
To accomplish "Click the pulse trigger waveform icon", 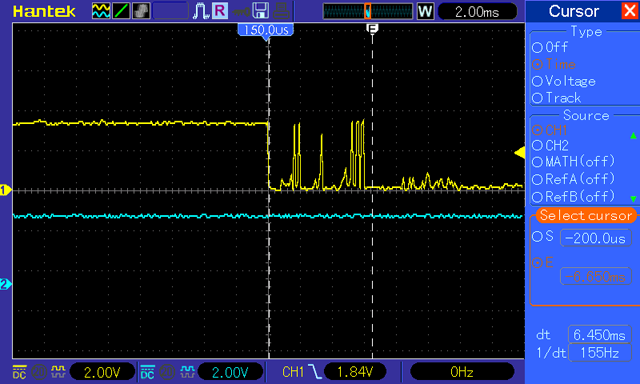I will point(201,11).
